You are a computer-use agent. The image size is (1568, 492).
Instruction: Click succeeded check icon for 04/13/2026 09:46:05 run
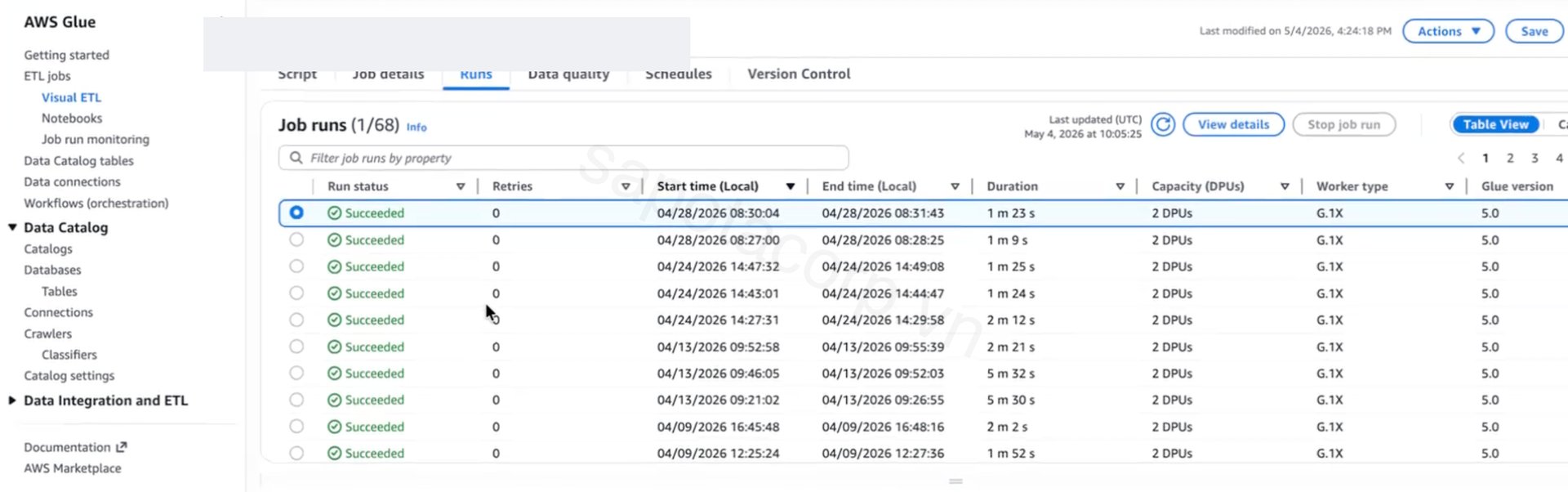(x=334, y=373)
